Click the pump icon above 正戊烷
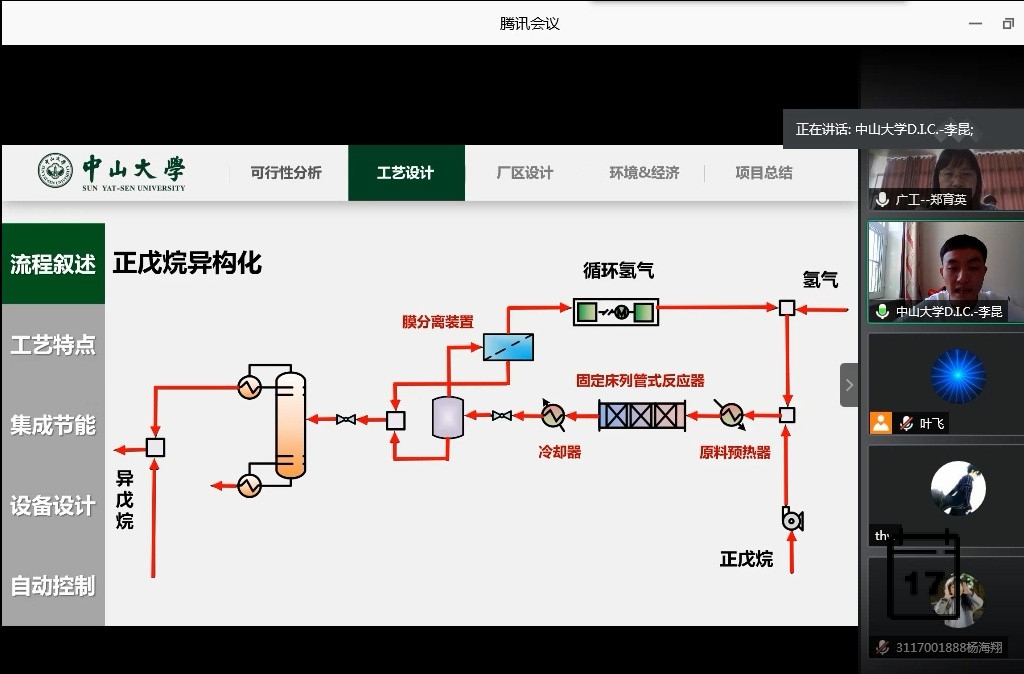 tap(792, 519)
